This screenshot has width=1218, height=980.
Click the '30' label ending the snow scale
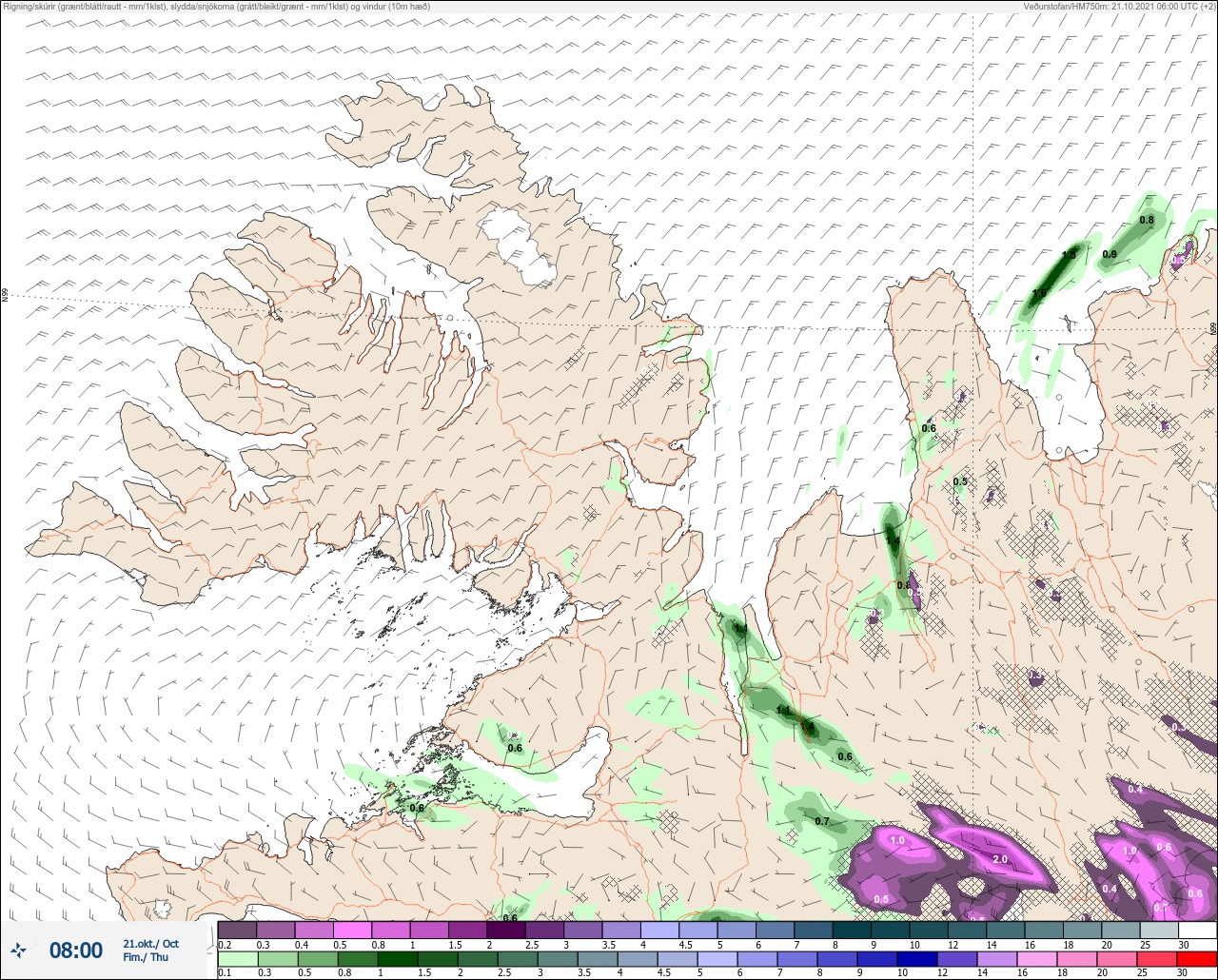(1183, 944)
